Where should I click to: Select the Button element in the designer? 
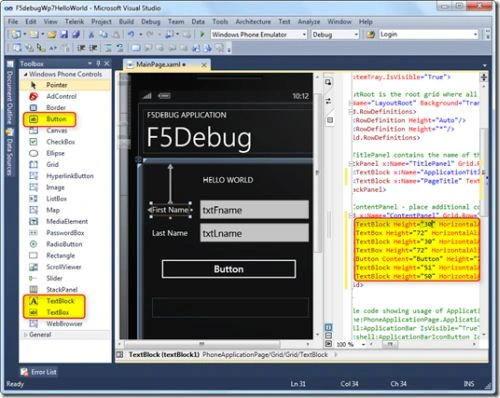tap(229, 269)
